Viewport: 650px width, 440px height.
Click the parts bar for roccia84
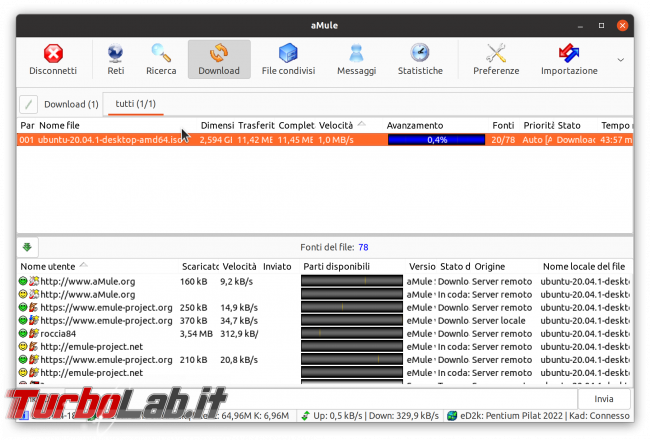[x=352, y=333]
